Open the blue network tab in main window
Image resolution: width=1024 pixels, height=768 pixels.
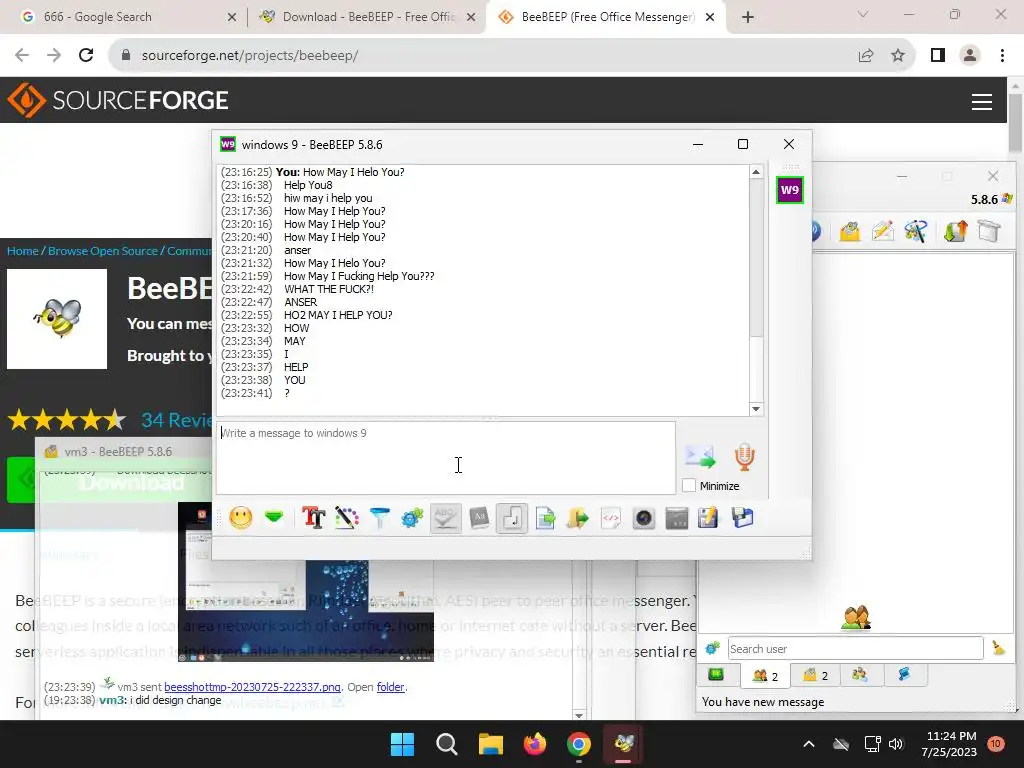pos(904,675)
